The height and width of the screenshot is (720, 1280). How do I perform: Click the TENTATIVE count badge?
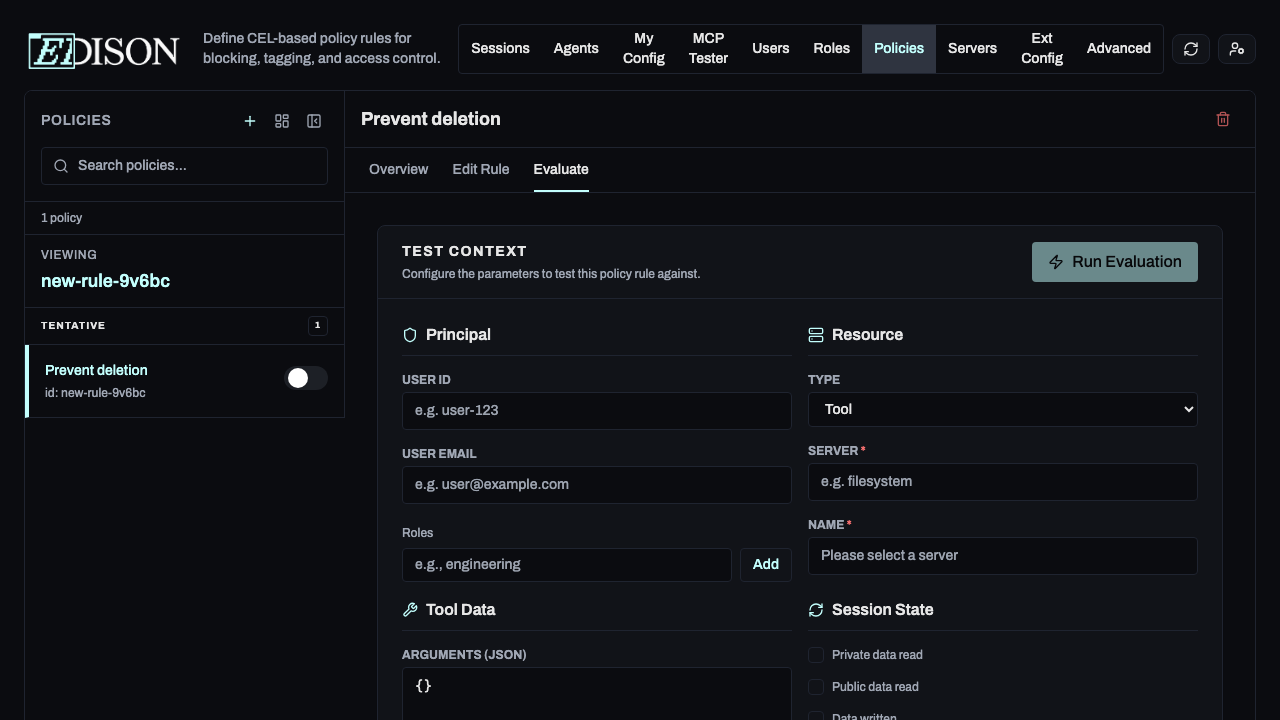click(x=317, y=325)
